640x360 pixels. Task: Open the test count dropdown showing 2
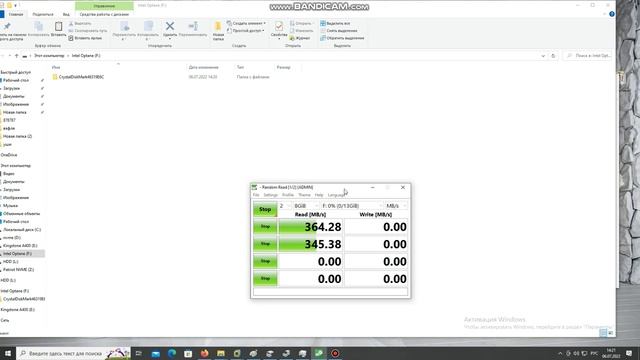[284, 206]
